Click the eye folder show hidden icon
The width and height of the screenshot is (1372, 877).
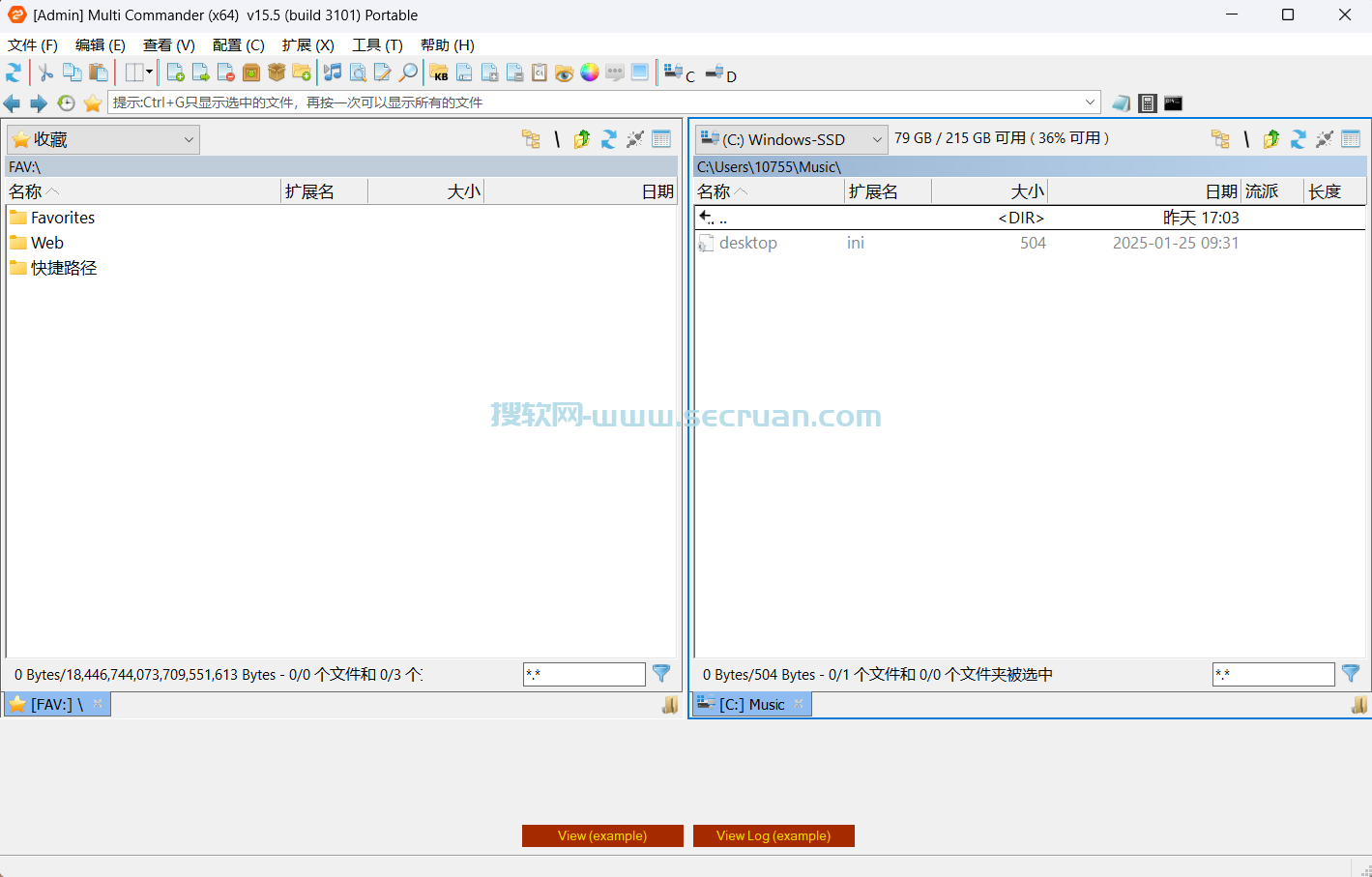pos(565,73)
